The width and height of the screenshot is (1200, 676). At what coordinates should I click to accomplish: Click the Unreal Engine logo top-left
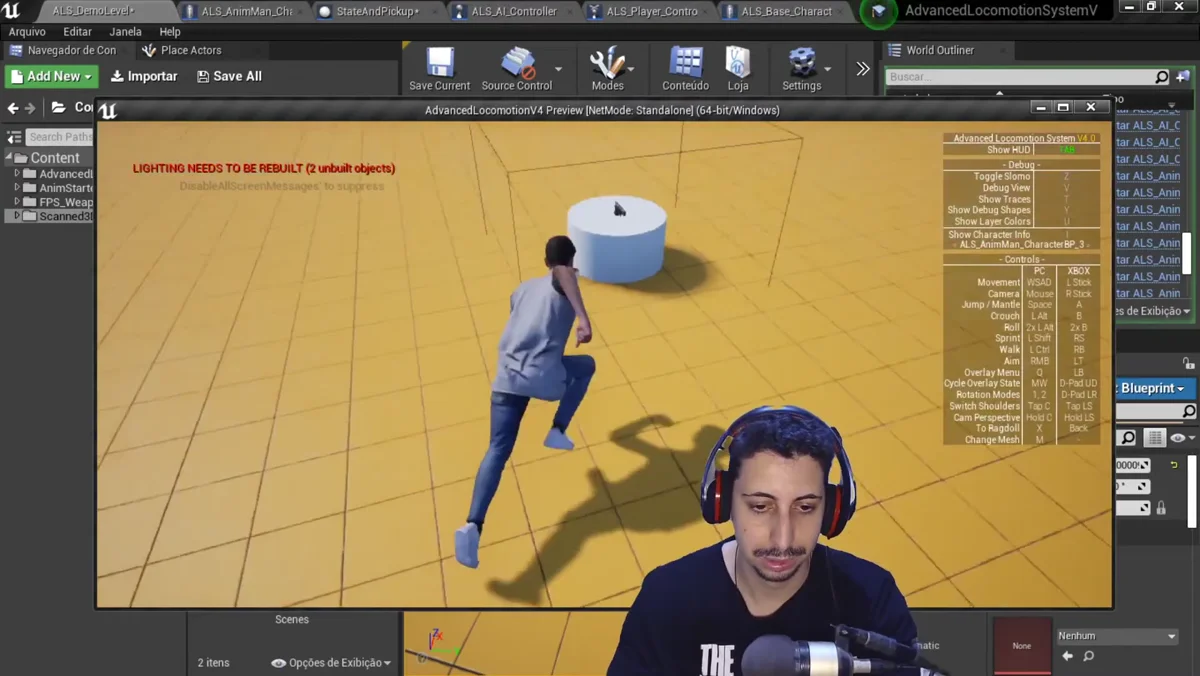coord(11,11)
